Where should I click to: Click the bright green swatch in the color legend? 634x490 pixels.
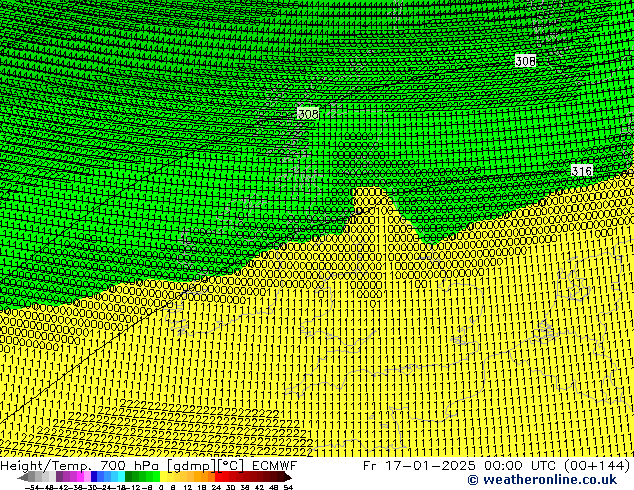pyautogui.click(x=156, y=477)
